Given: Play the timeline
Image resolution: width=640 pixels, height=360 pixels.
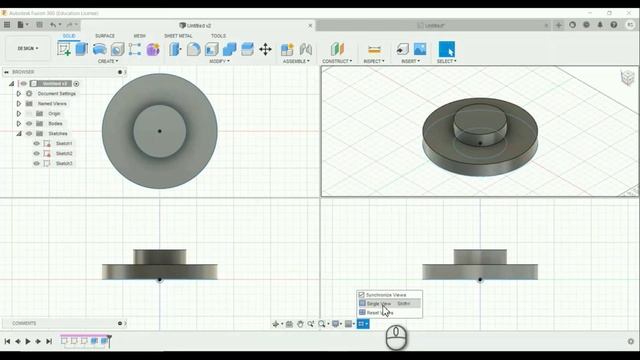Looking at the screenshot, I should (28, 341).
